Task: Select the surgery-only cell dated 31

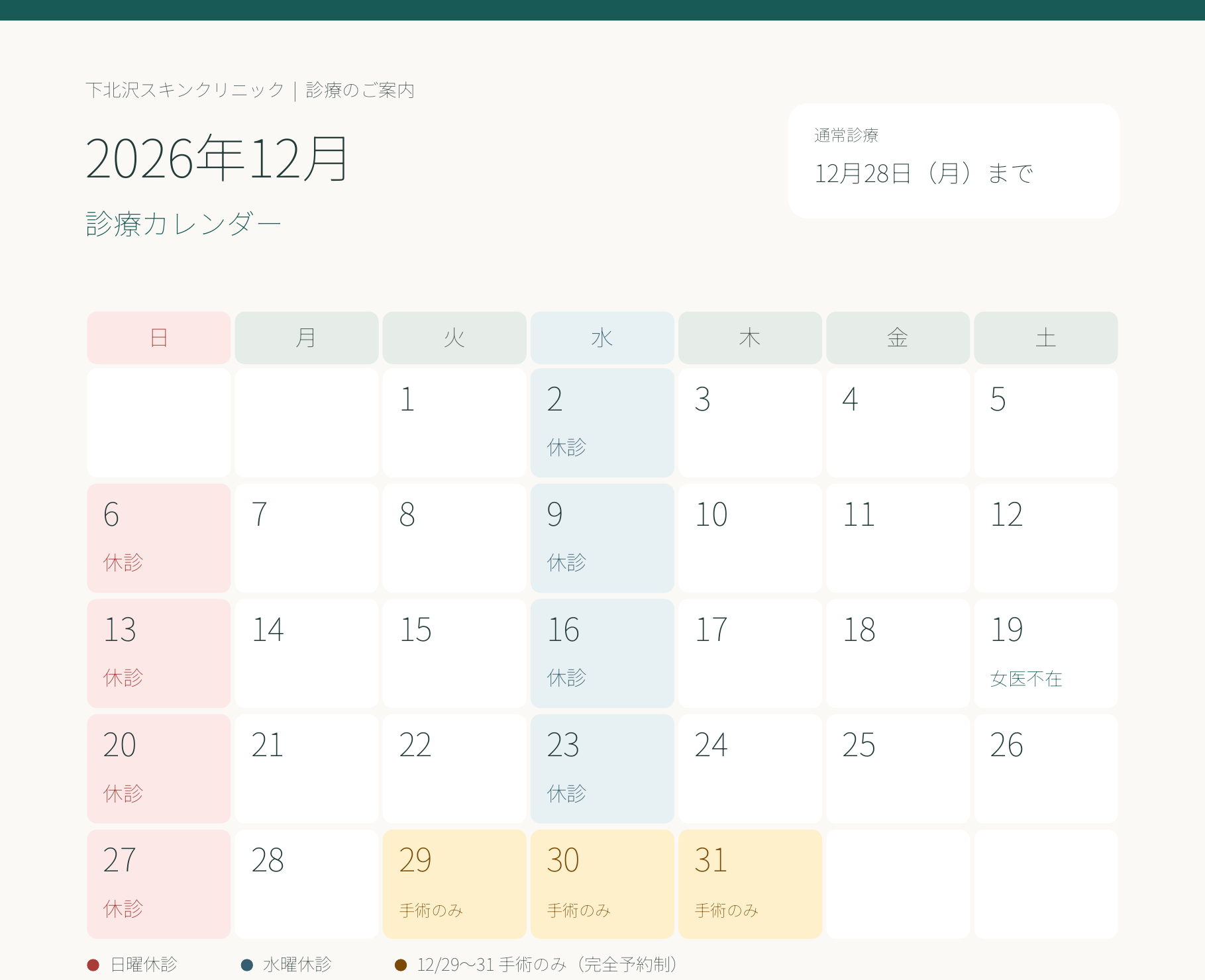Action: pos(750,884)
